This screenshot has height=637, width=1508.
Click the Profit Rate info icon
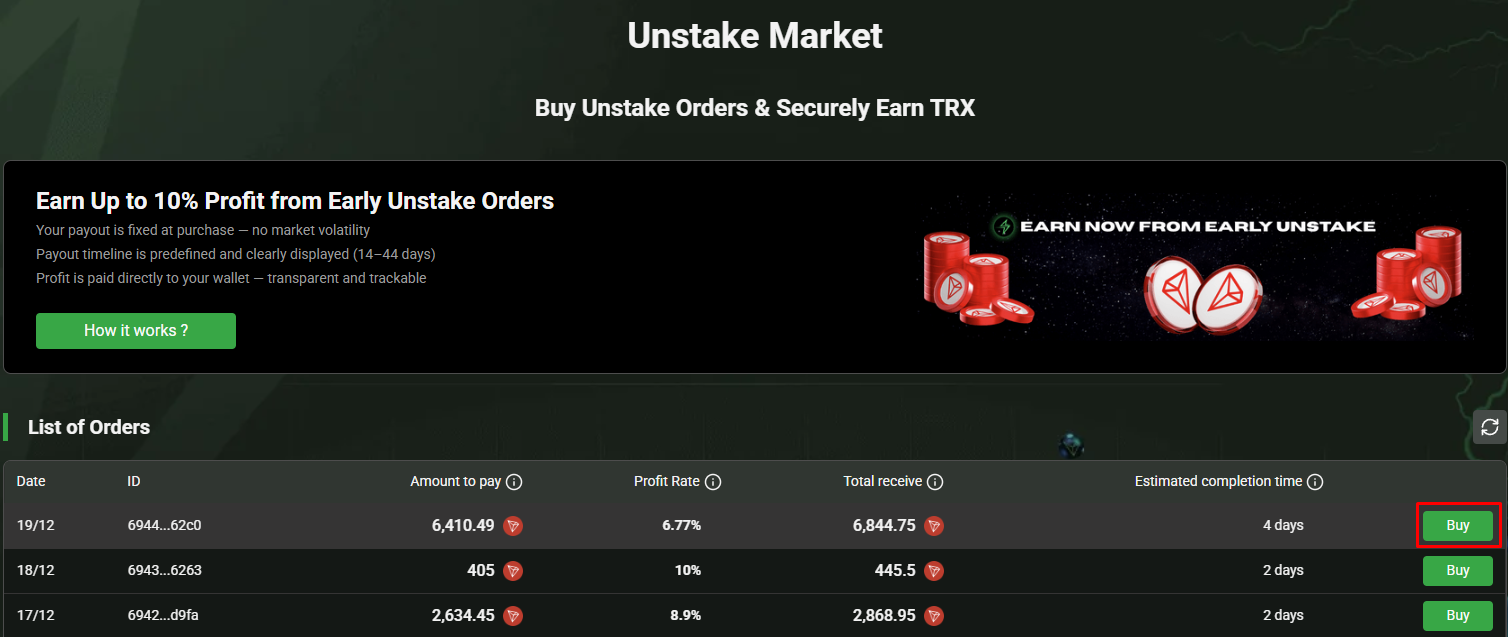pos(713,482)
